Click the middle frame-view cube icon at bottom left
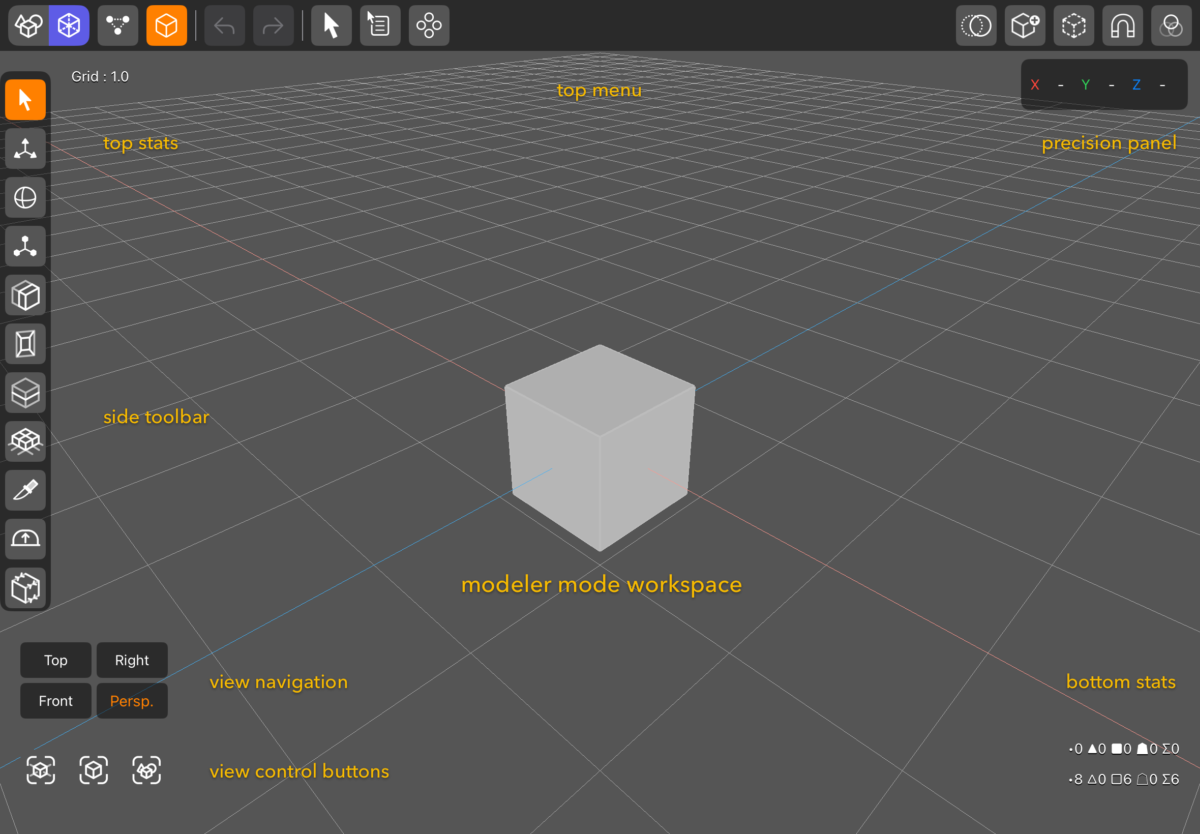Image resolution: width=1200 pixels, height=834 pixels. pos(94,770)
